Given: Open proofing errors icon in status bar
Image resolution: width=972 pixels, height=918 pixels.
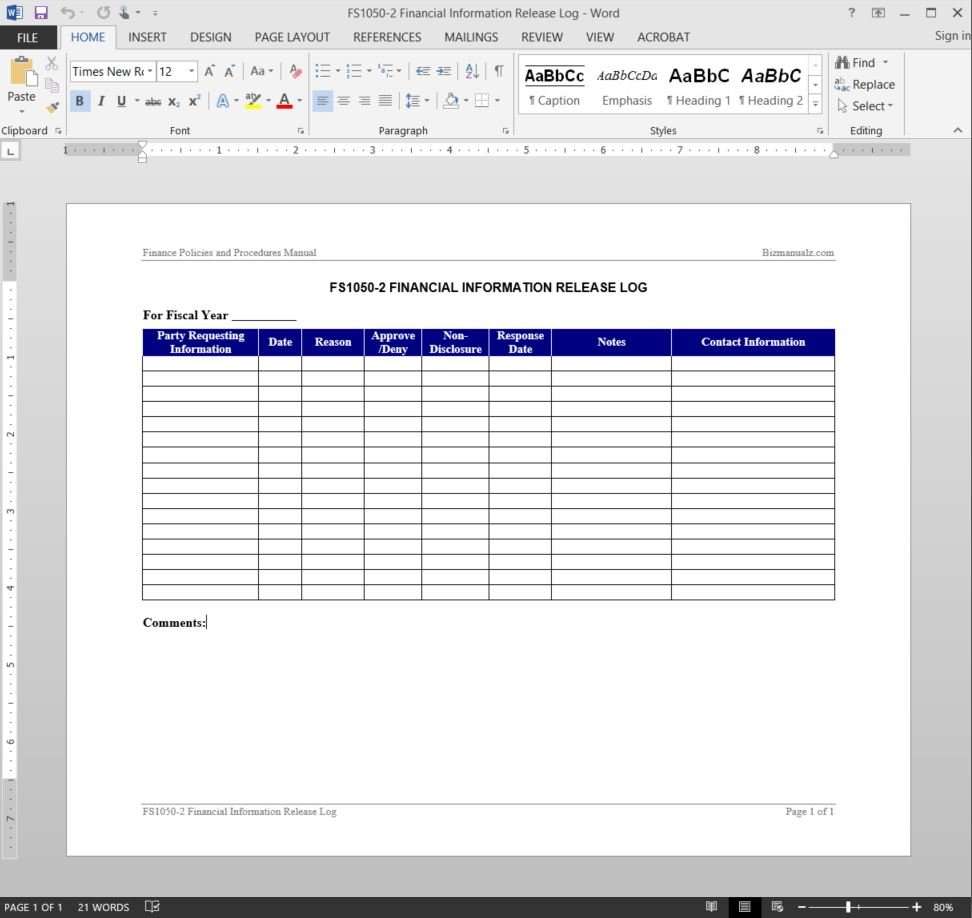Looking at the screenshot, I should point(152,906).
